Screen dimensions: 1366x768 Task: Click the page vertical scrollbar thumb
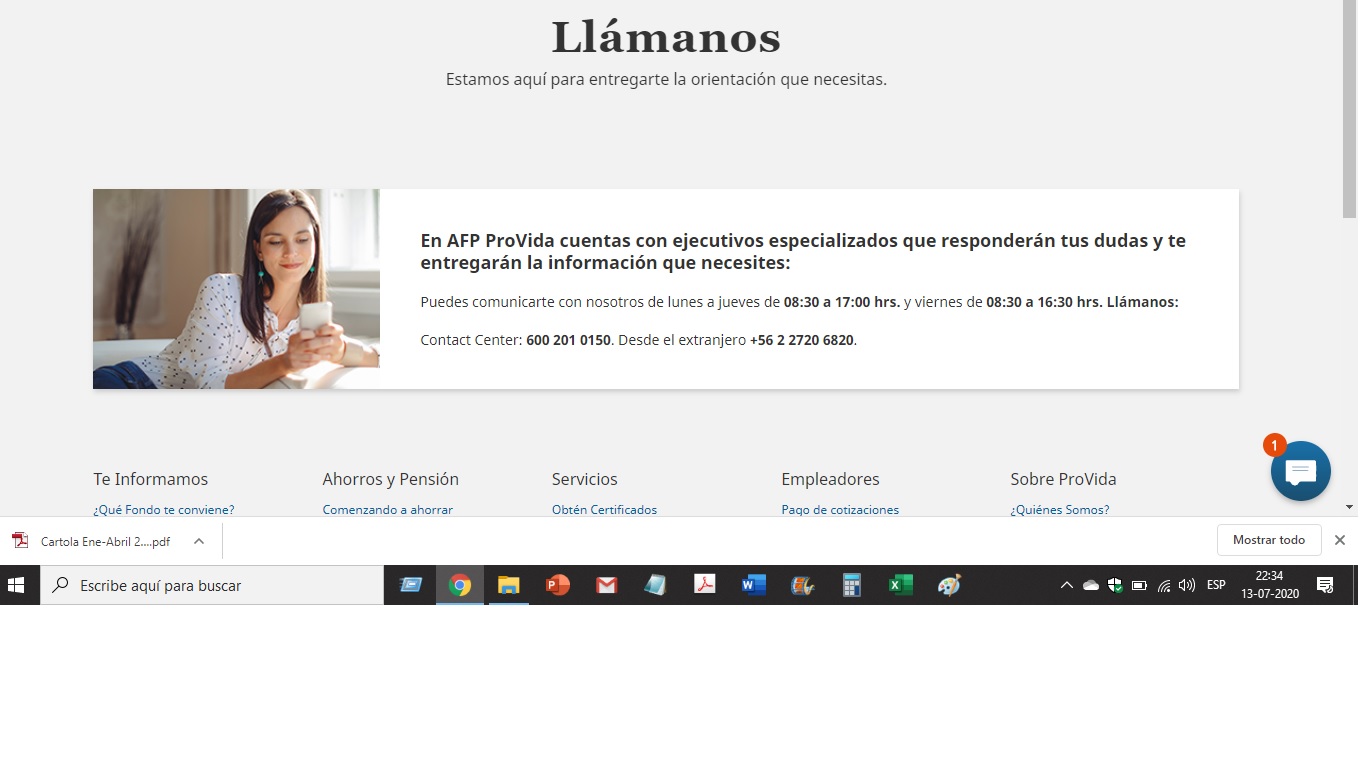click(x=1350, y=109)
